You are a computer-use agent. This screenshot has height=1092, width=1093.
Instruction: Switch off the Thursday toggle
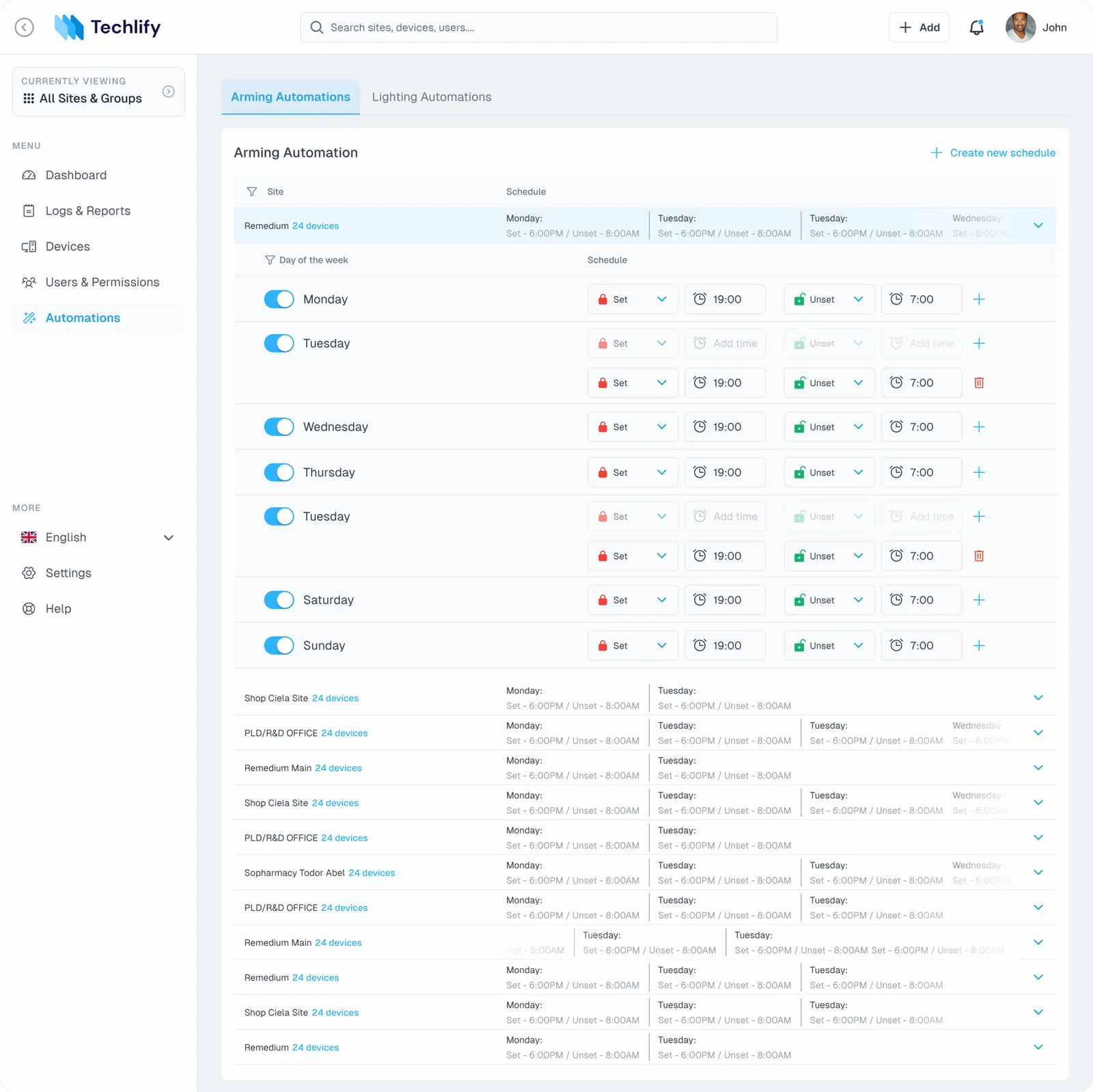click(279, 472)
